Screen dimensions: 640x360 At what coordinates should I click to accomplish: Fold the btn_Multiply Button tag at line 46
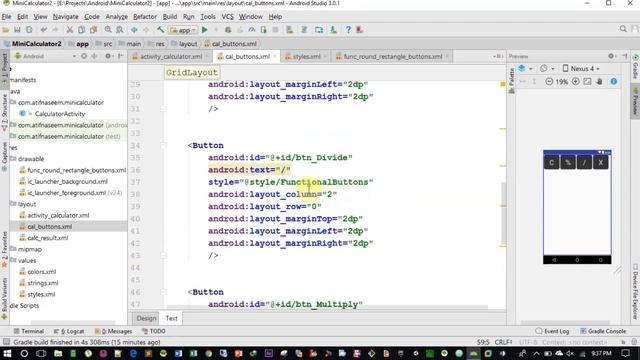164,292
